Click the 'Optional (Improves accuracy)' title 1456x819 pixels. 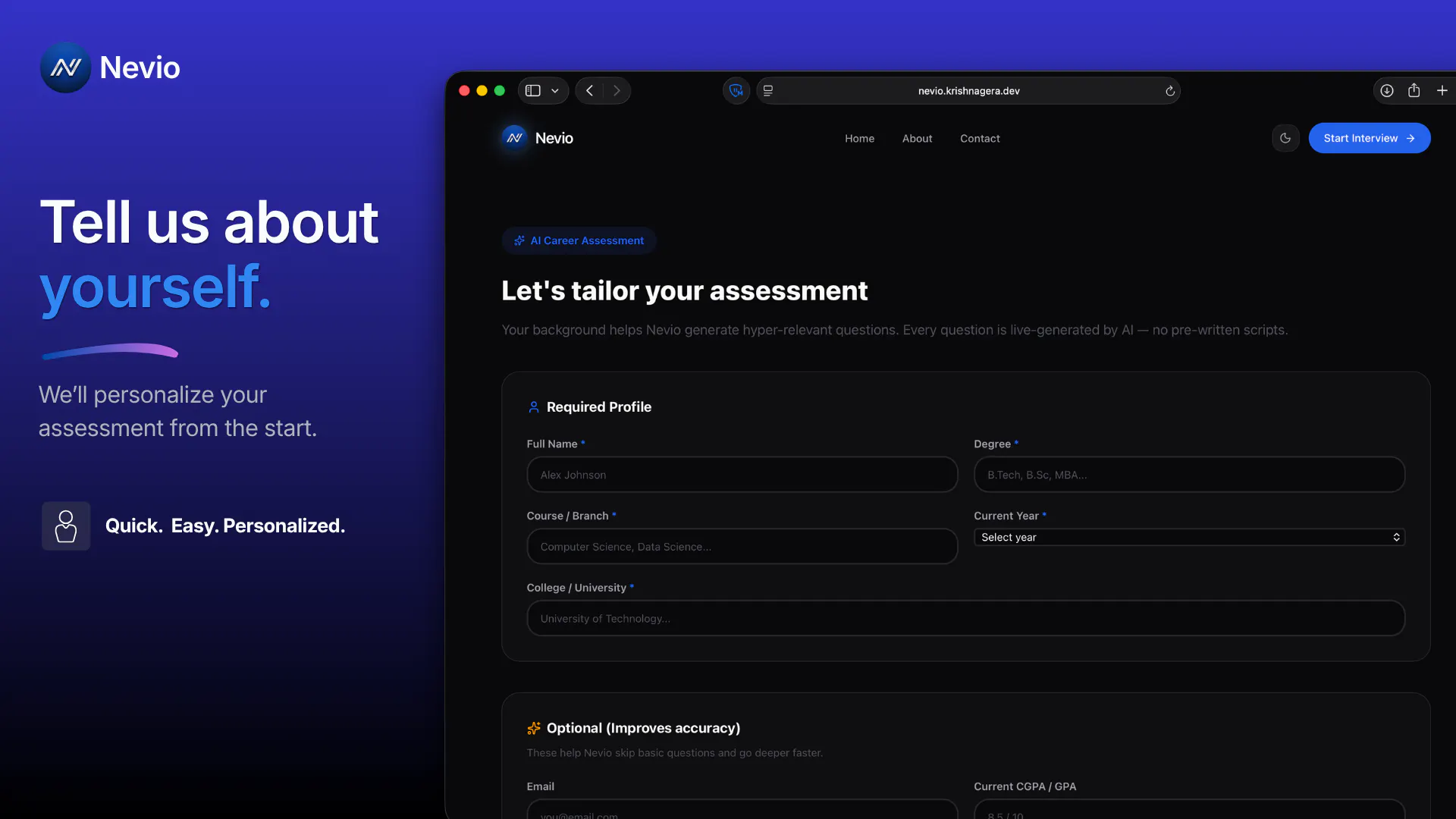point(643,728)
